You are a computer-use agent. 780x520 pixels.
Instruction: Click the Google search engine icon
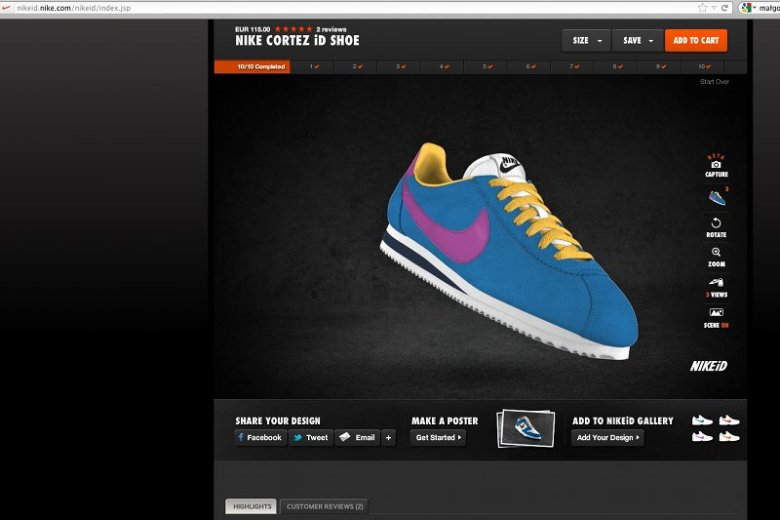[x=746, y=8]
